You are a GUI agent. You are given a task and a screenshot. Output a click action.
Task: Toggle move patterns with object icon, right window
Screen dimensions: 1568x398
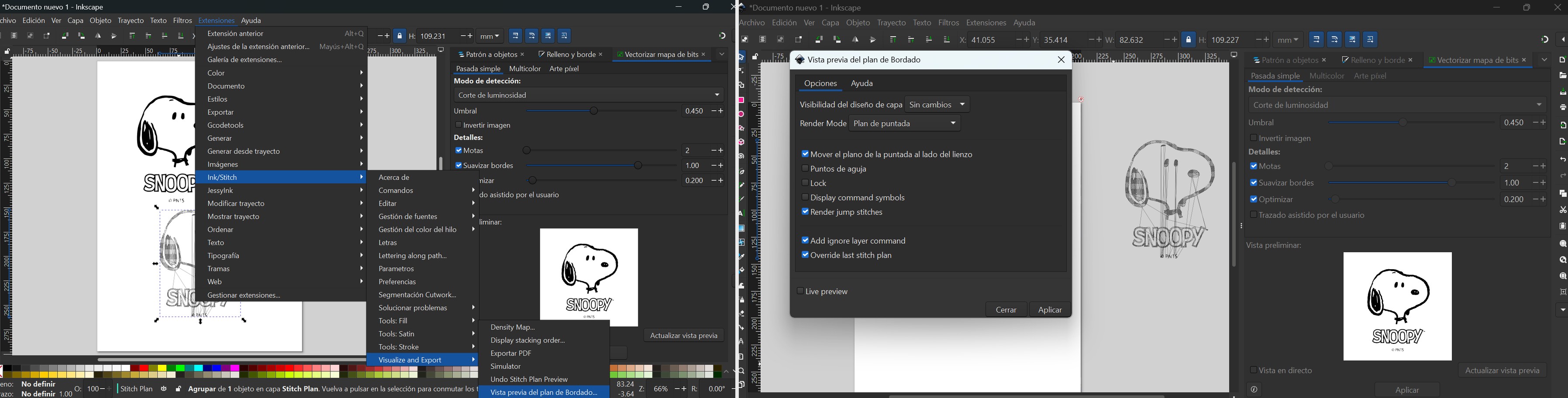[1370, 40]
